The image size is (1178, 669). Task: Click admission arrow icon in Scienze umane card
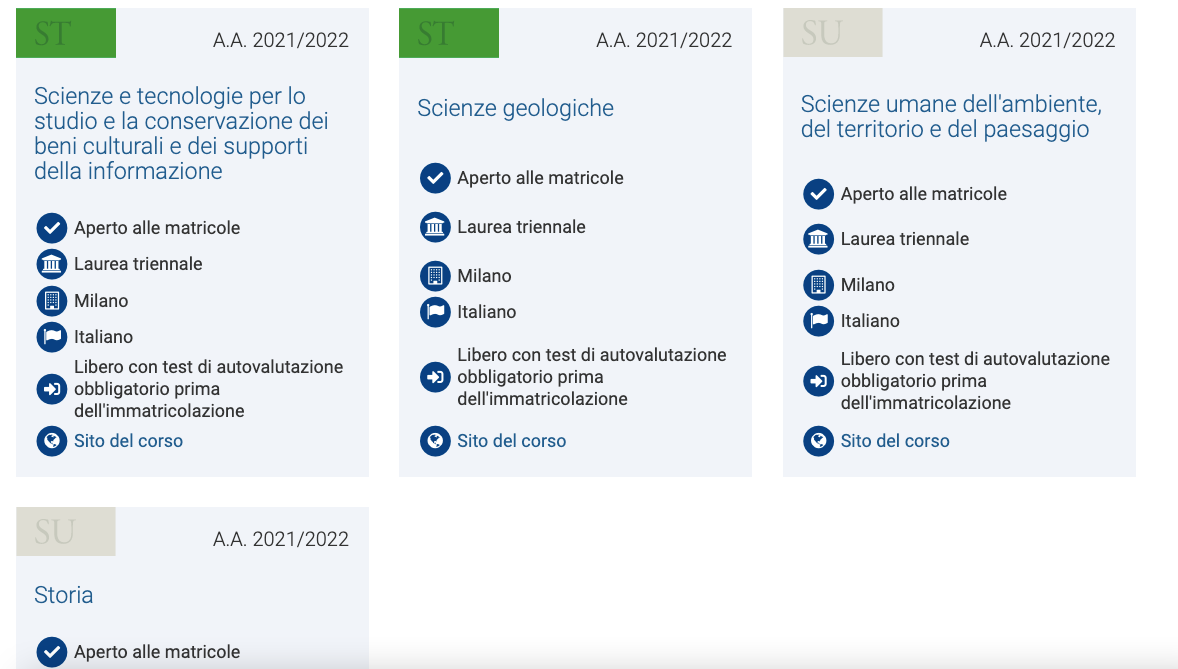coord(818,381)
